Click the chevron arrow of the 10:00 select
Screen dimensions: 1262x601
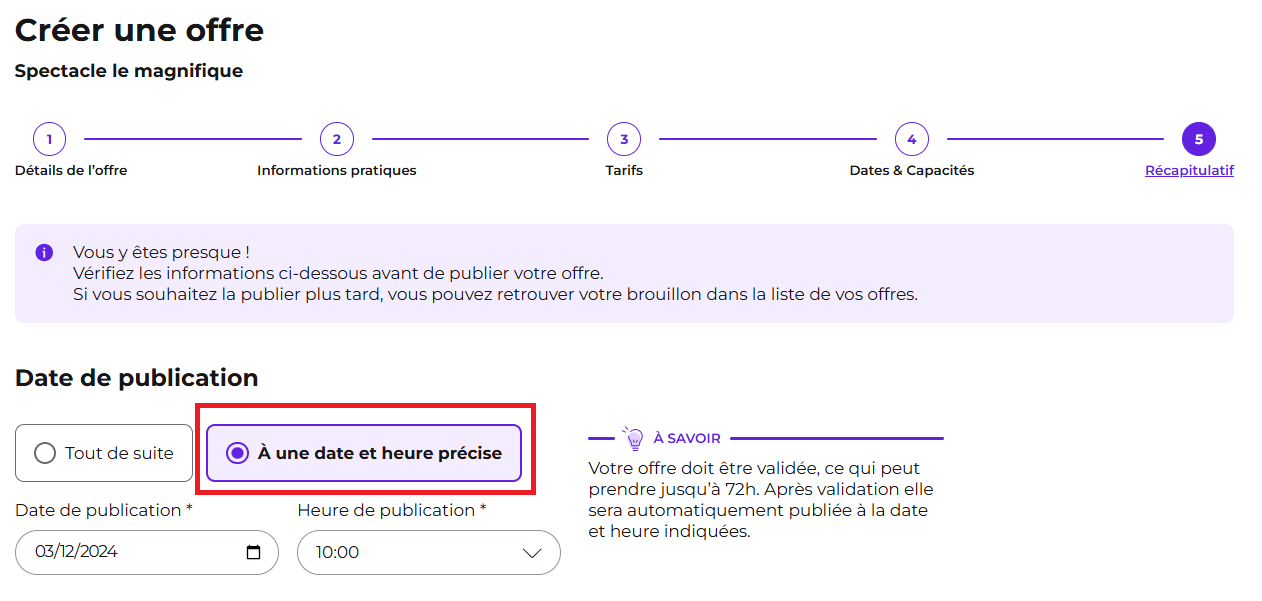[x=532, y=553]
